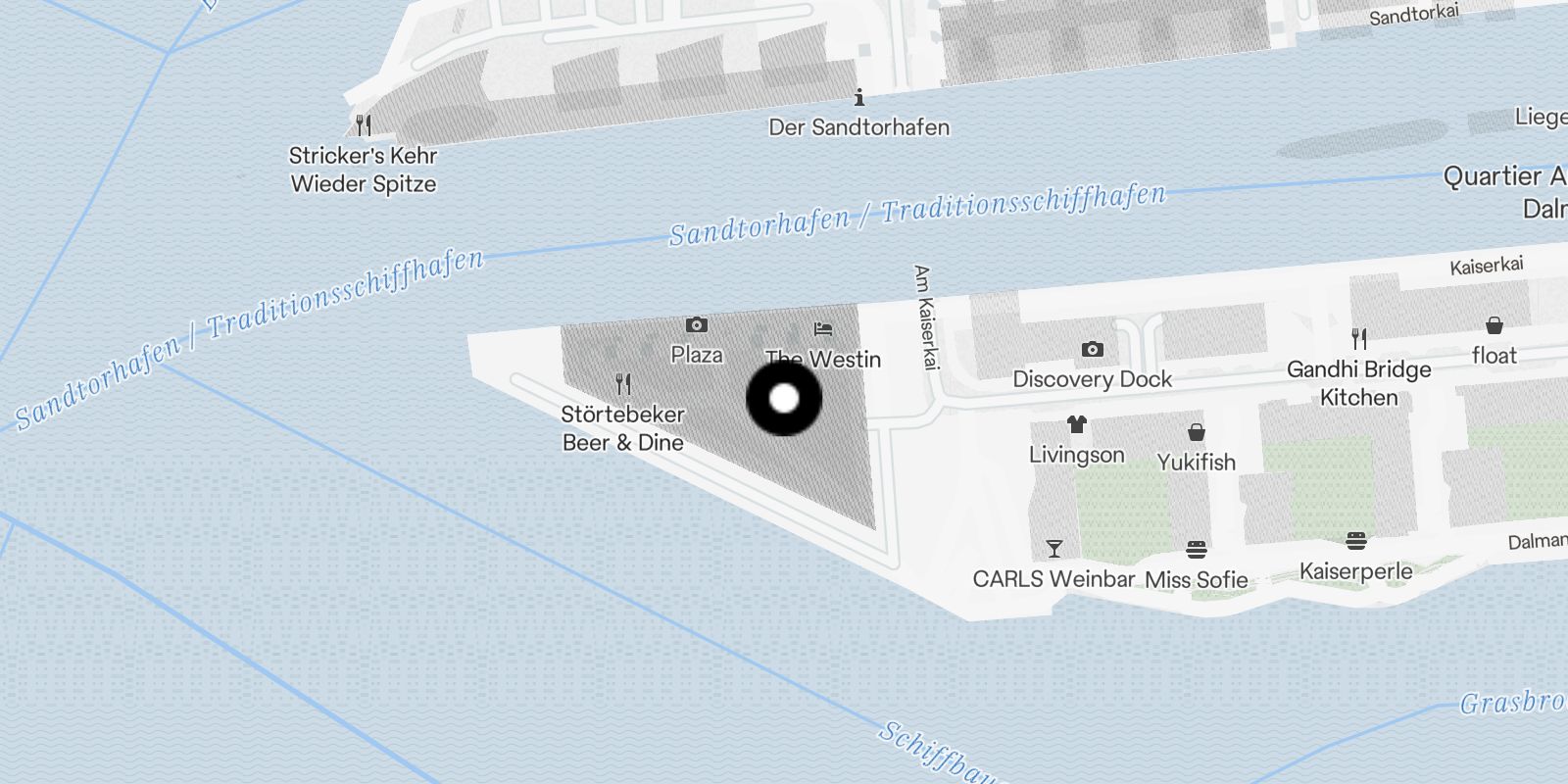The height and width of the screenshot is (784, 1568).
Task: Click the float shopping basket icon
Action: coord(1494,324)
